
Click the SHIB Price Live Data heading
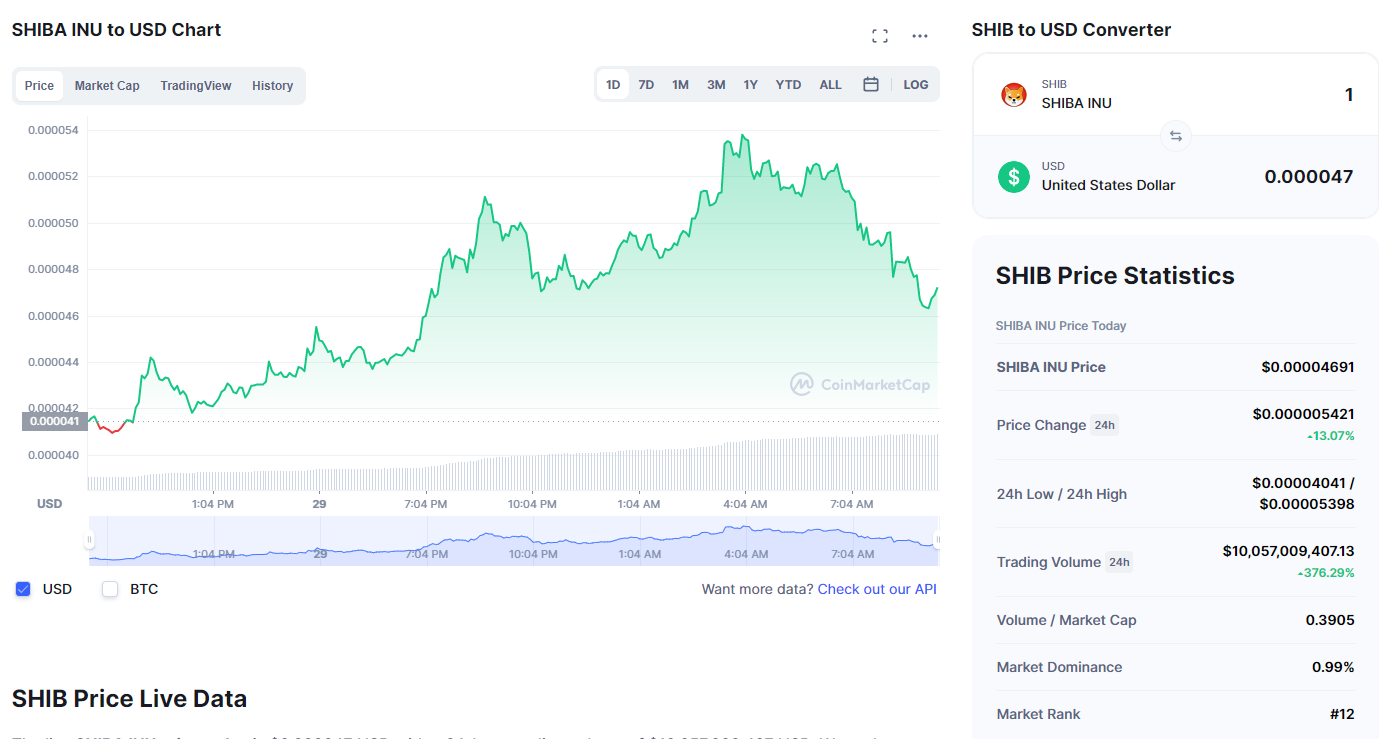(x=129, y=698)
